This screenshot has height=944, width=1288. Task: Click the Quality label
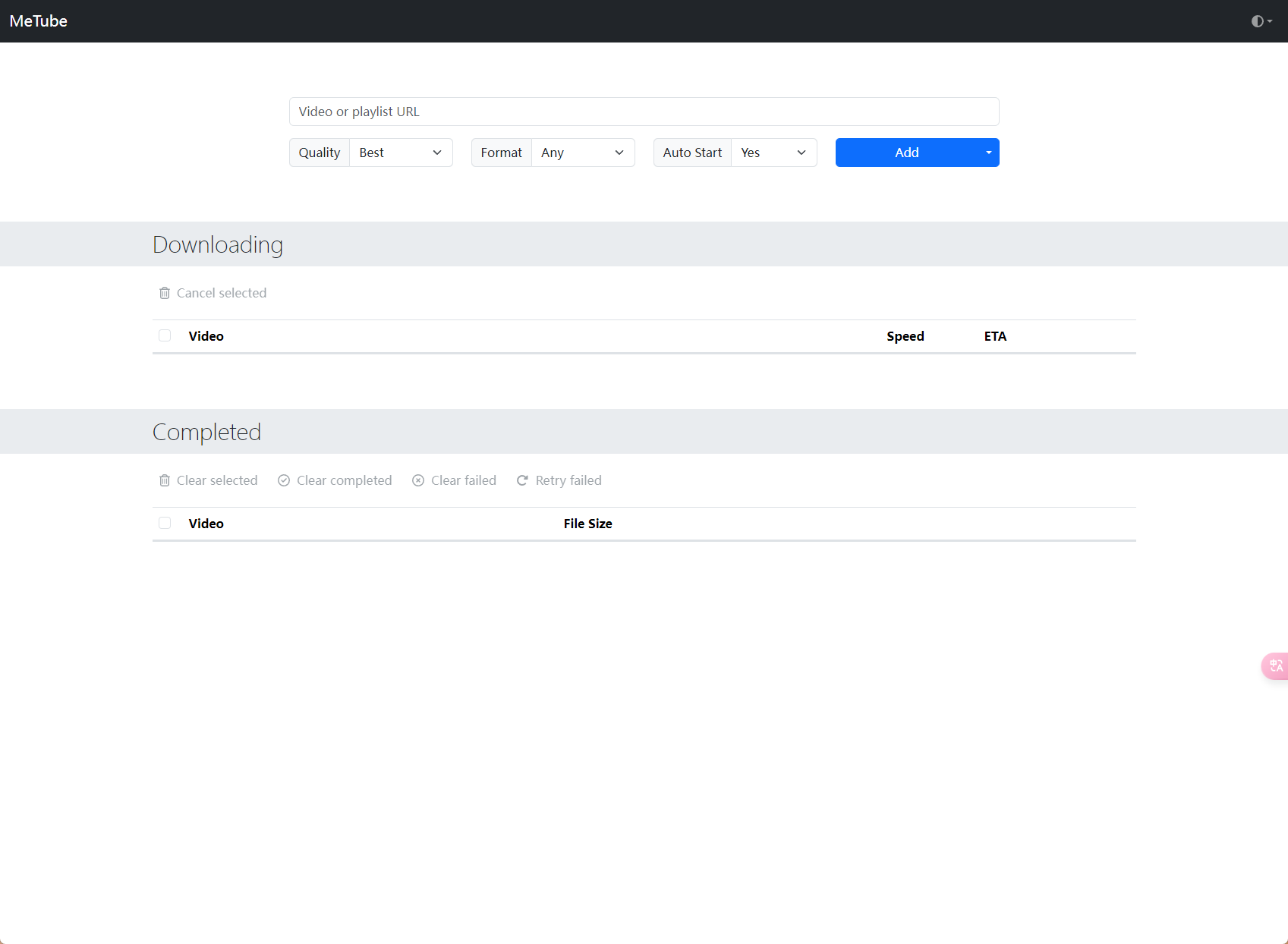[320, 153]
